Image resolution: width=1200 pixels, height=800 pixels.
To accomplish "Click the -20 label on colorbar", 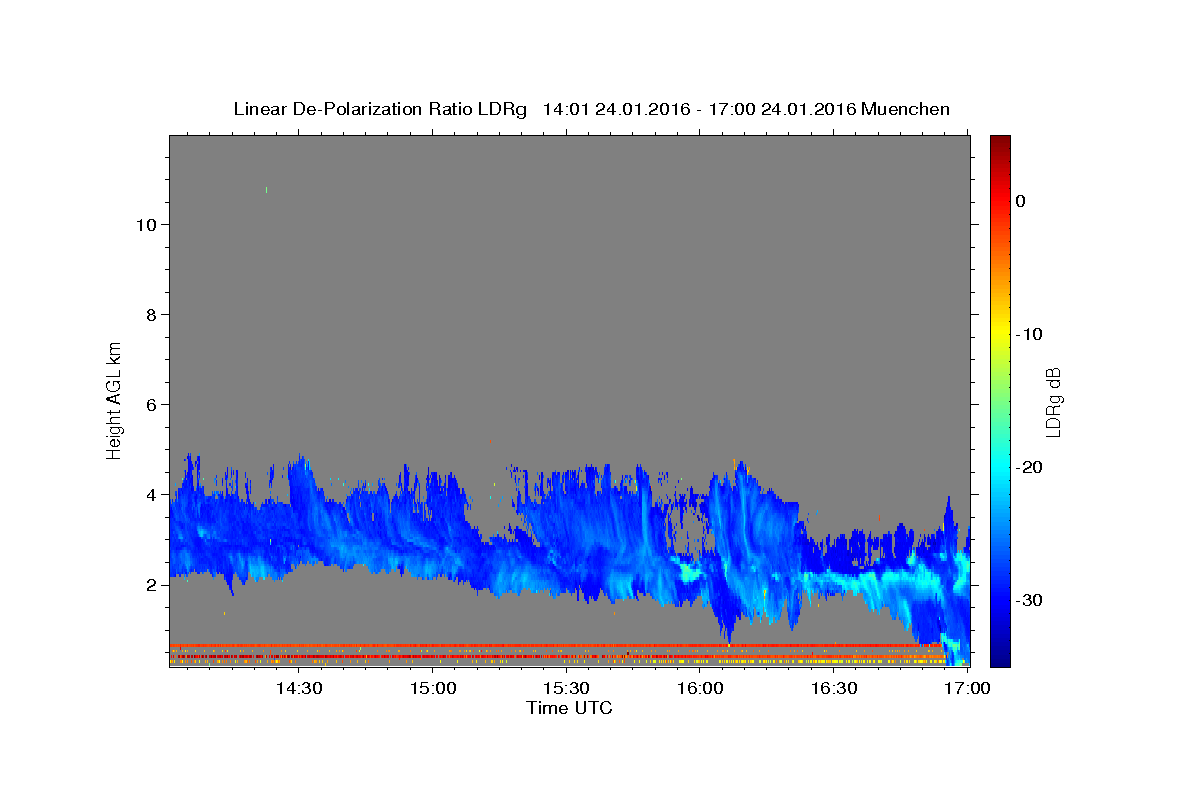I will pos(1030,467).
